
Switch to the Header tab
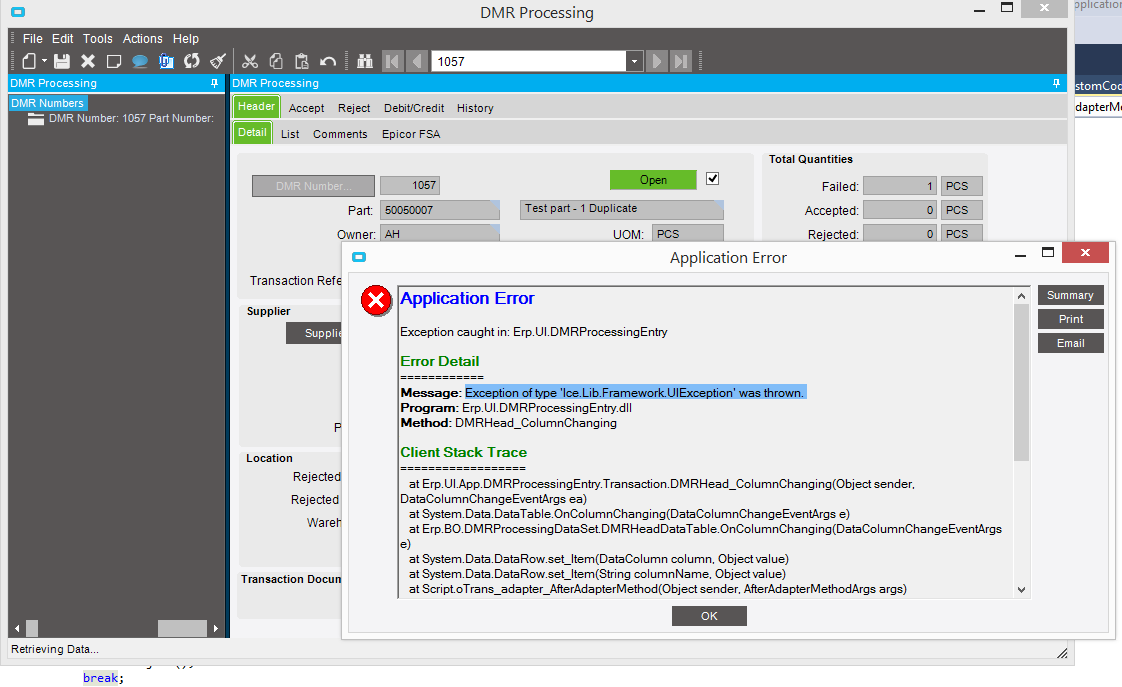pos(256,107)
